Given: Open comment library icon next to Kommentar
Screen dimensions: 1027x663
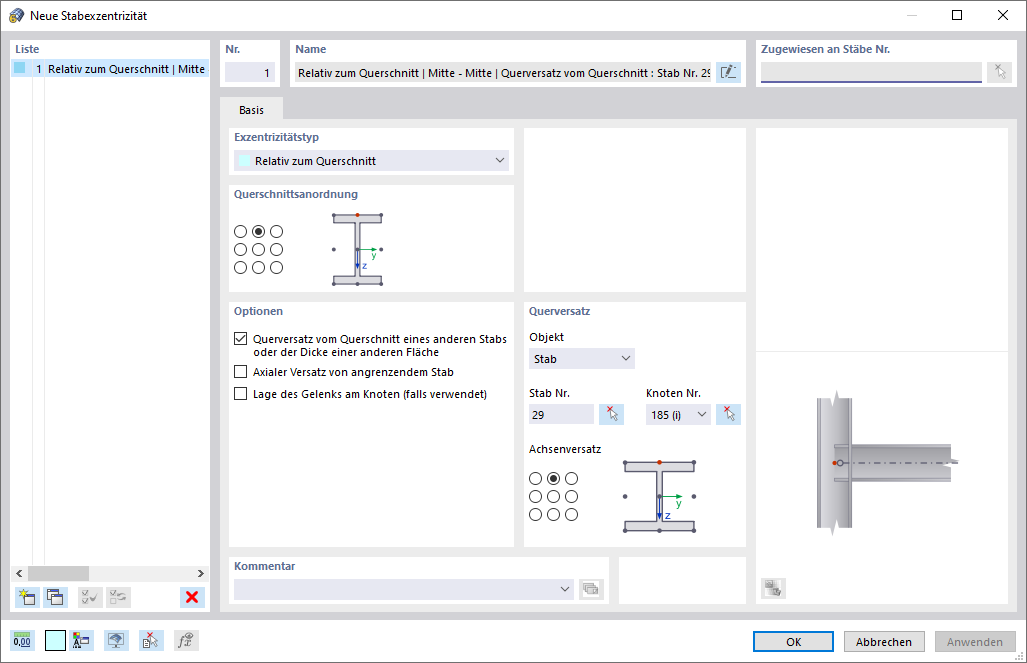Looking at the screenshot, I should 591,589.
